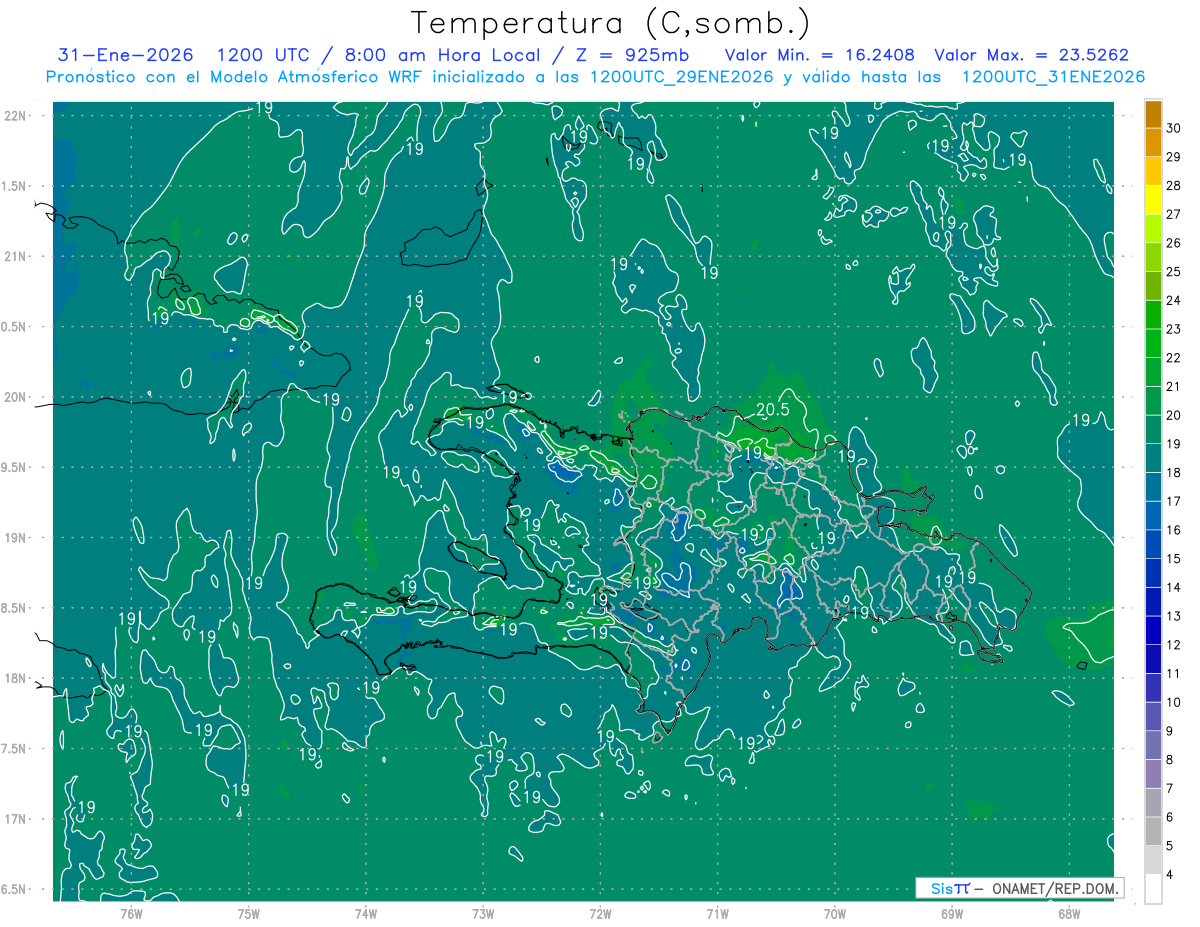Click the purple legend band between 7 and 8
The width and height of the screenshot is (1200, 927).
click(1153, 774)
